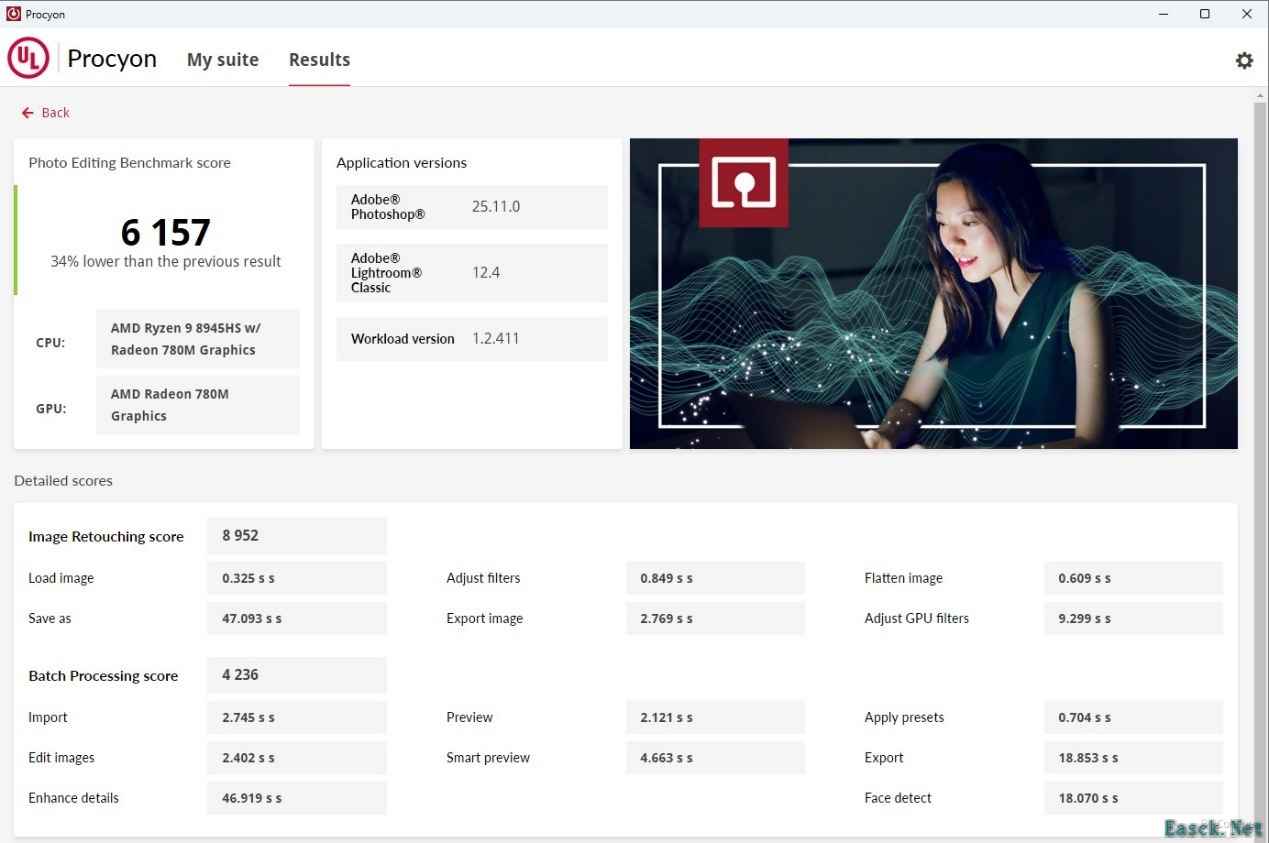This screenshot has height=843, width=1269.
Task: Click the AMD Ryzen 9 8945HS CPU field
Action: click(197, 339)
